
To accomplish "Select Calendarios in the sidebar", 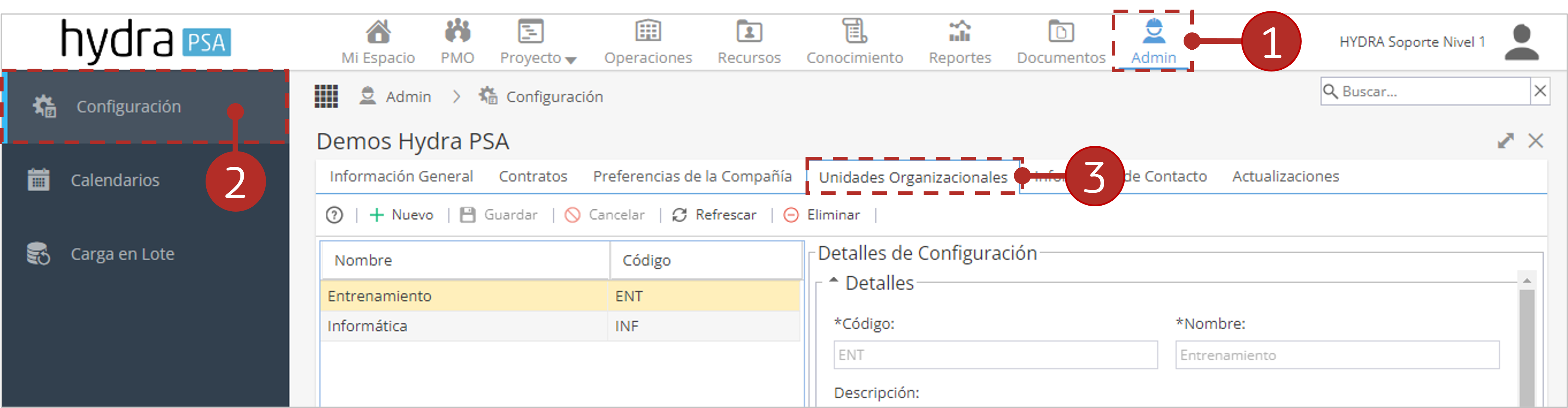I will [x=115, y=180].
